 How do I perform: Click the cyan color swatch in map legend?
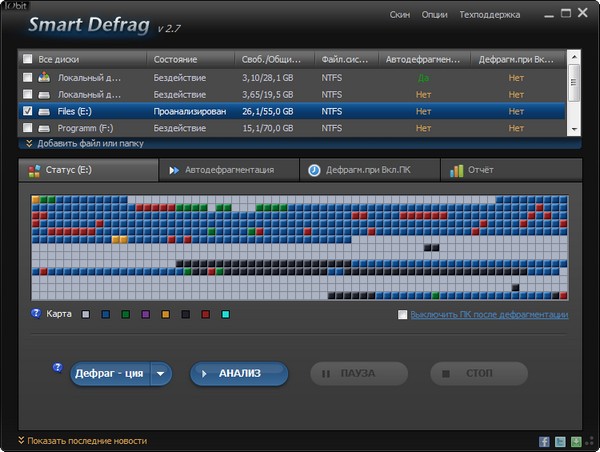(225, 315)
